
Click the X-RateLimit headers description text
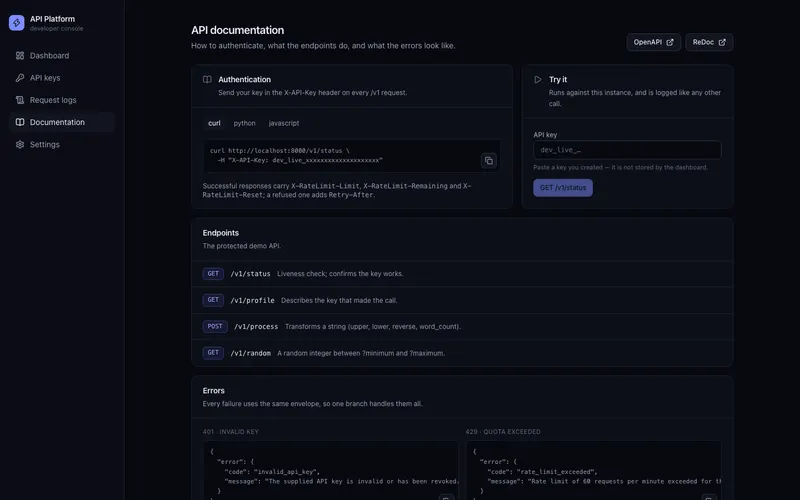(x=337, y=190)
